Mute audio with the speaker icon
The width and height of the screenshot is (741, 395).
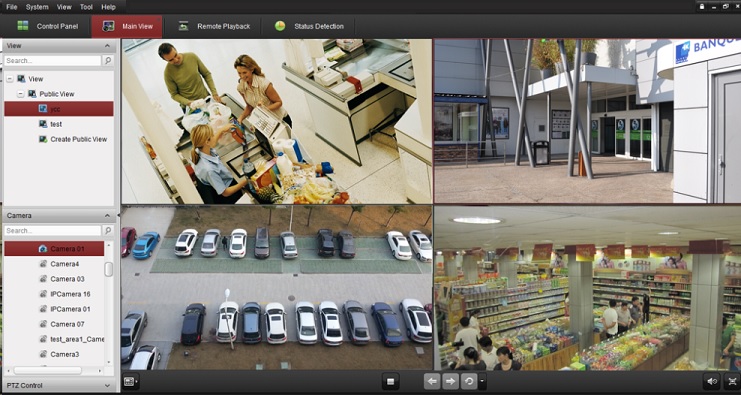712,382
